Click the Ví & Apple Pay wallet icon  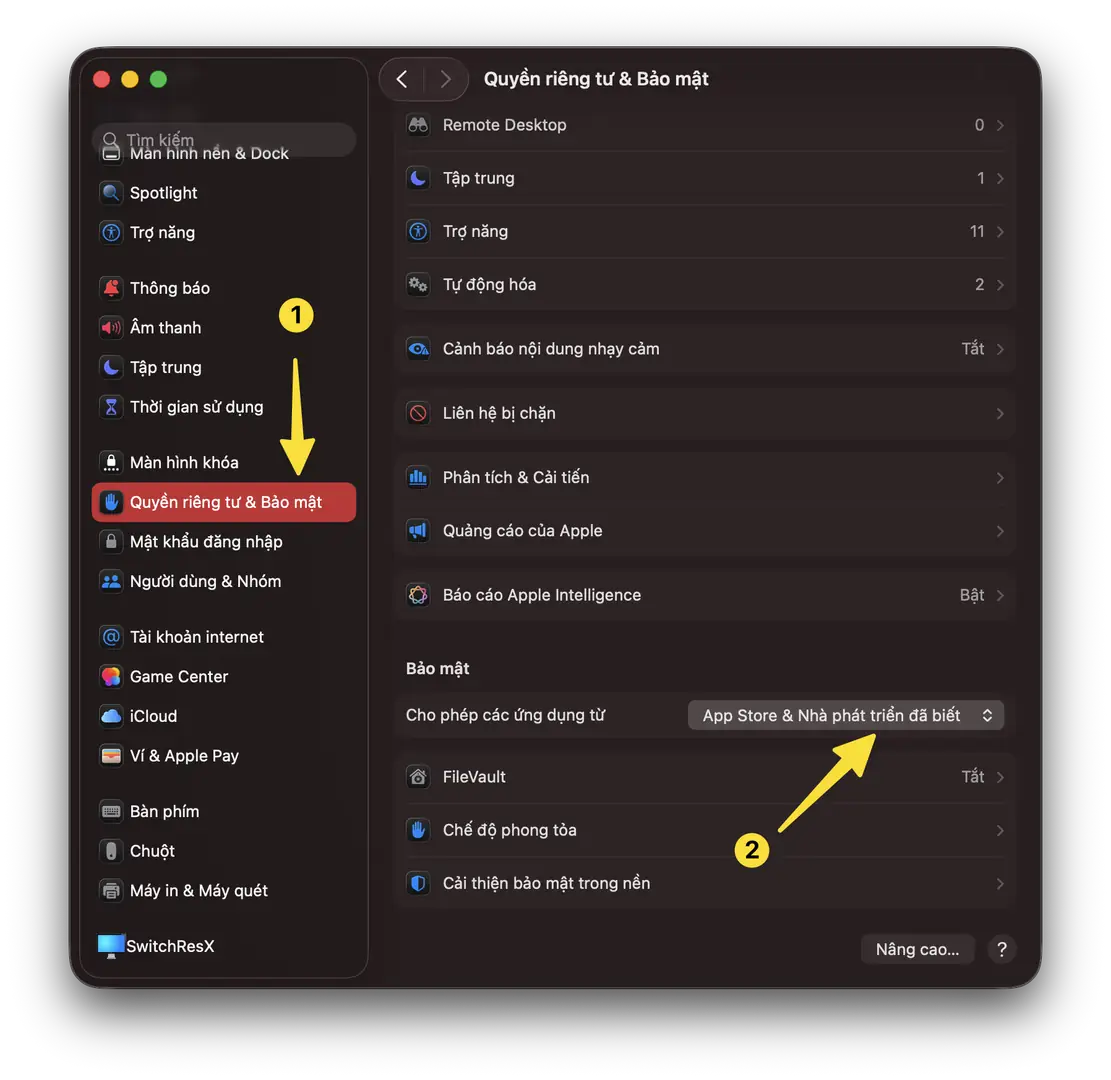point(111,755)
